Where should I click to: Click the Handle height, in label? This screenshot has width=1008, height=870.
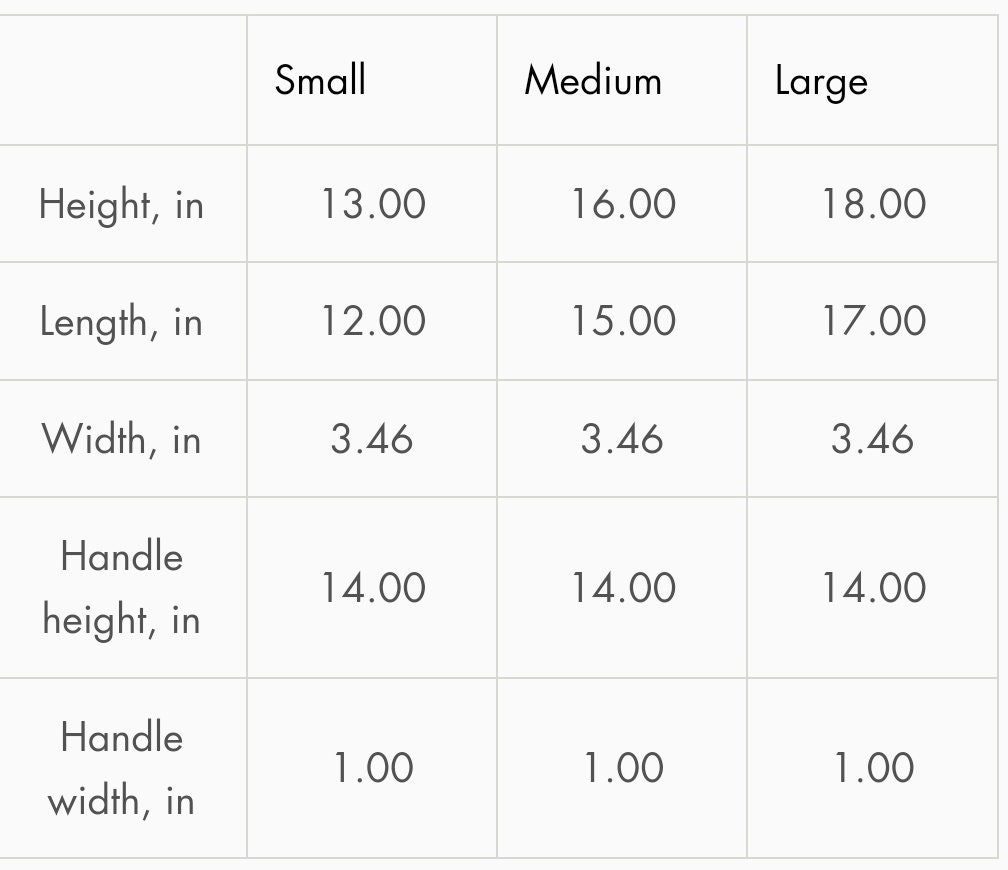(x=121, y=588)
